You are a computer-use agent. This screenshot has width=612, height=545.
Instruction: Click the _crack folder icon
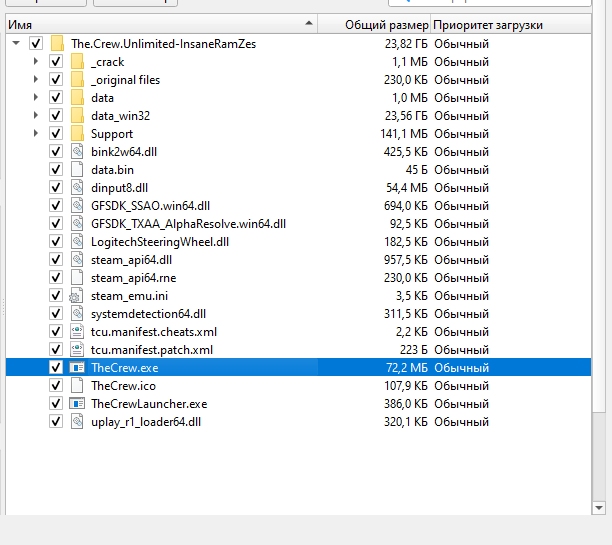[77, 62]
